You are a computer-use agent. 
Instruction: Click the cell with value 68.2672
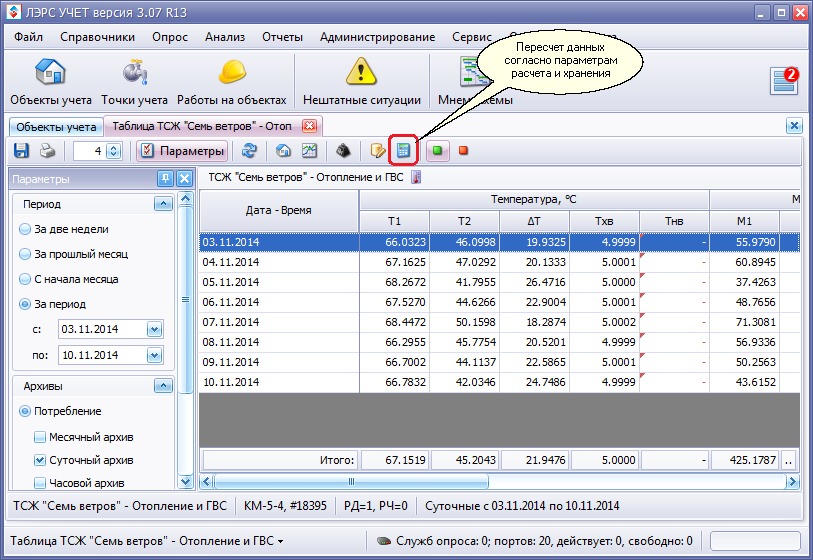(x=395, y=282)
